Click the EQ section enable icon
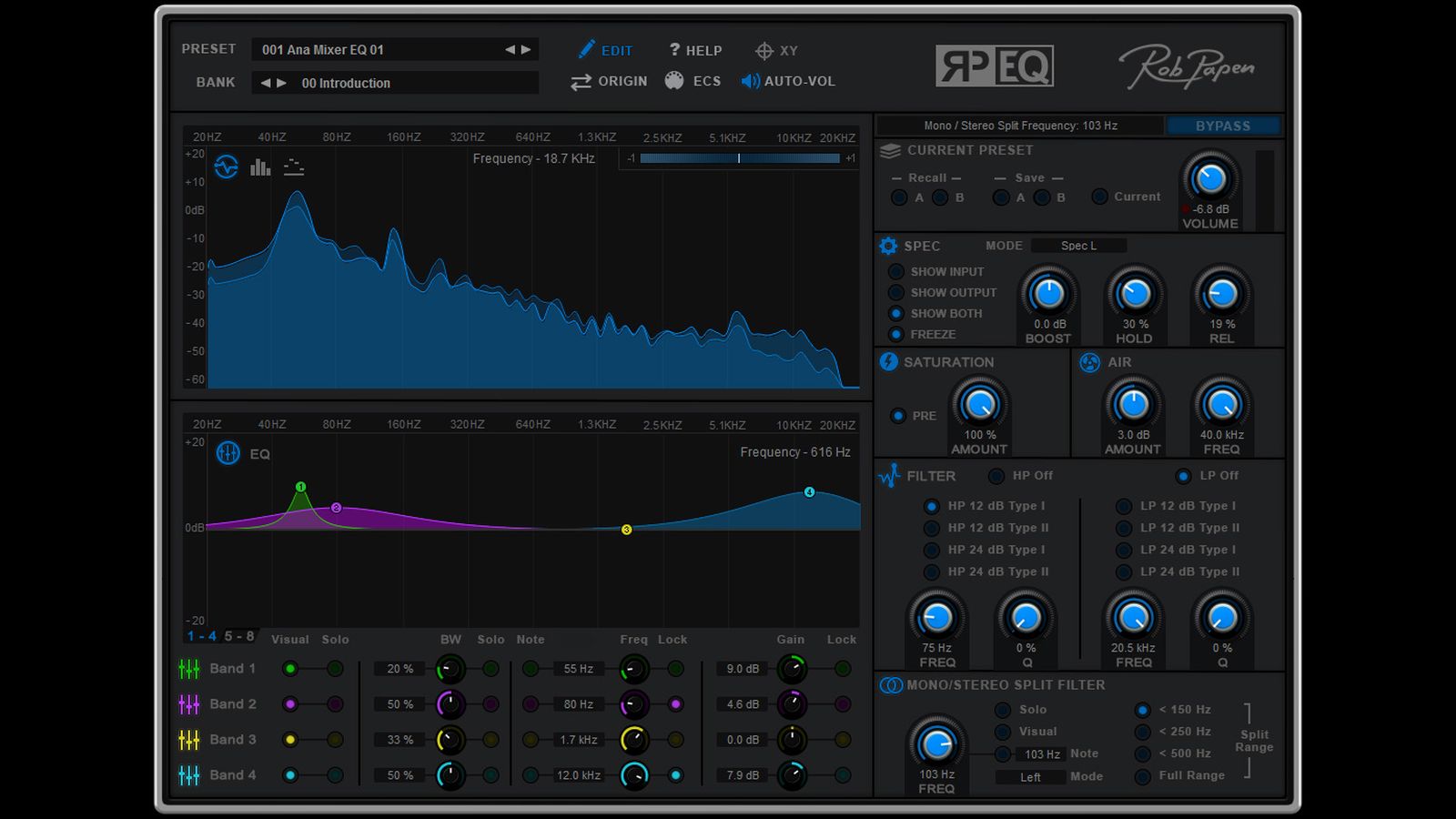Viewport: 1456px width, 819px height. 227,453
